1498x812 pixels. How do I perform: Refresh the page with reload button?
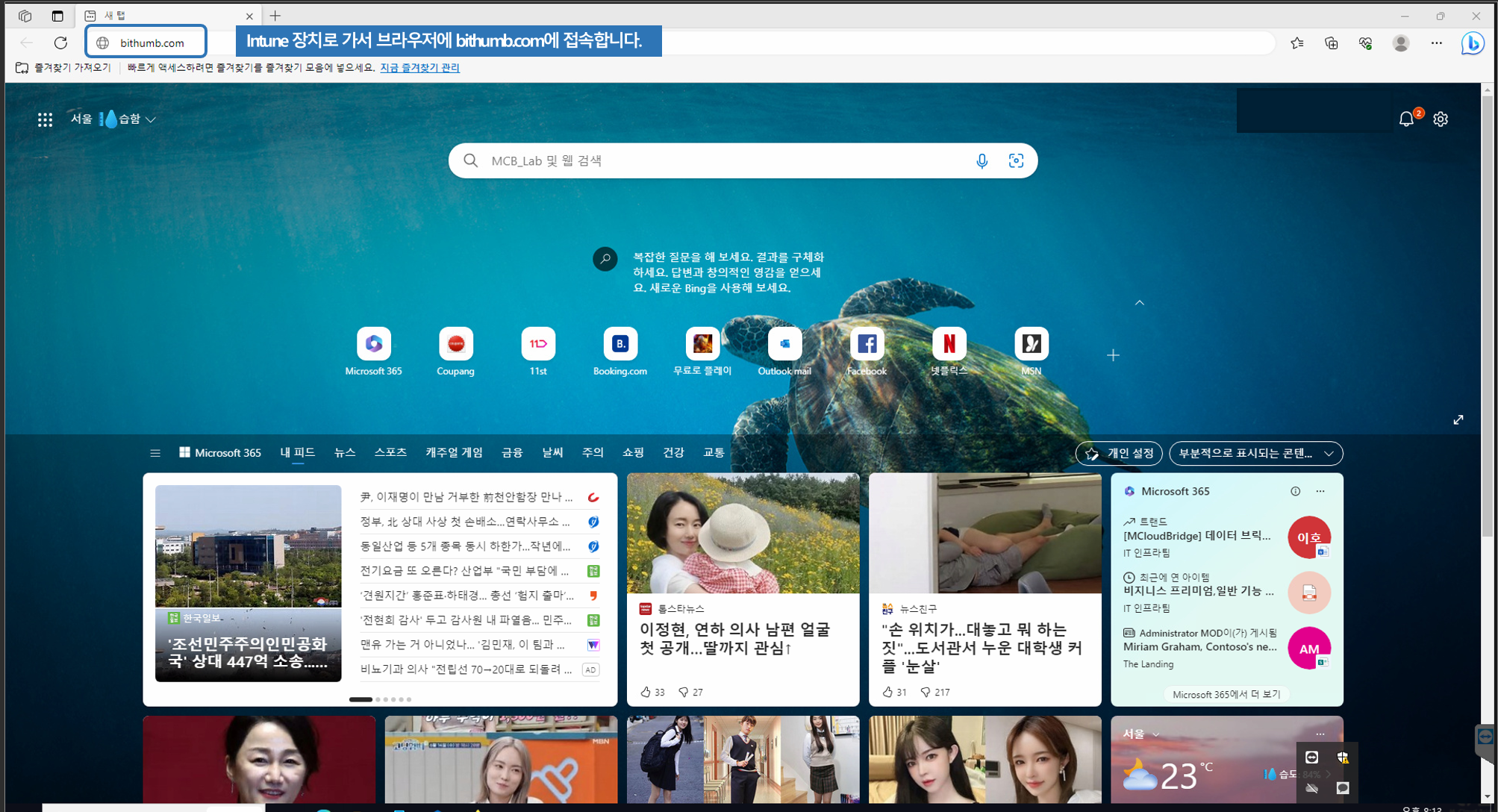tap(60, 43)
